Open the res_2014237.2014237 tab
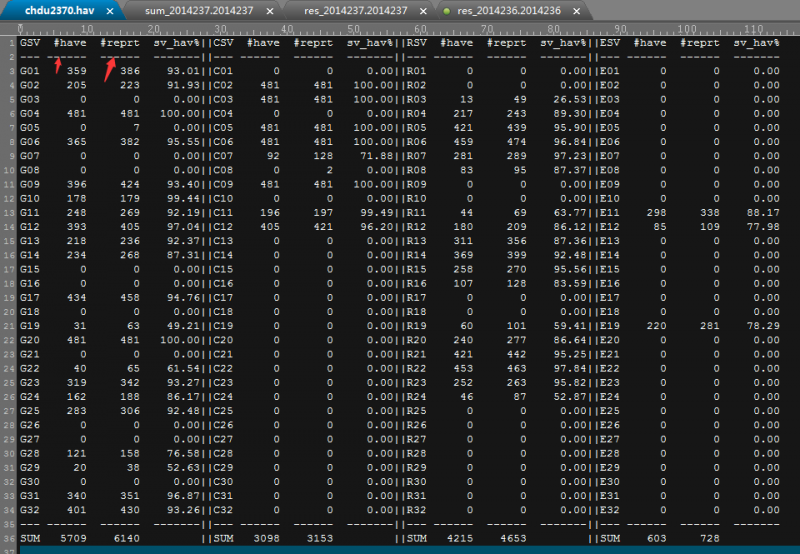The image size is (800, 554). [356, 11]
